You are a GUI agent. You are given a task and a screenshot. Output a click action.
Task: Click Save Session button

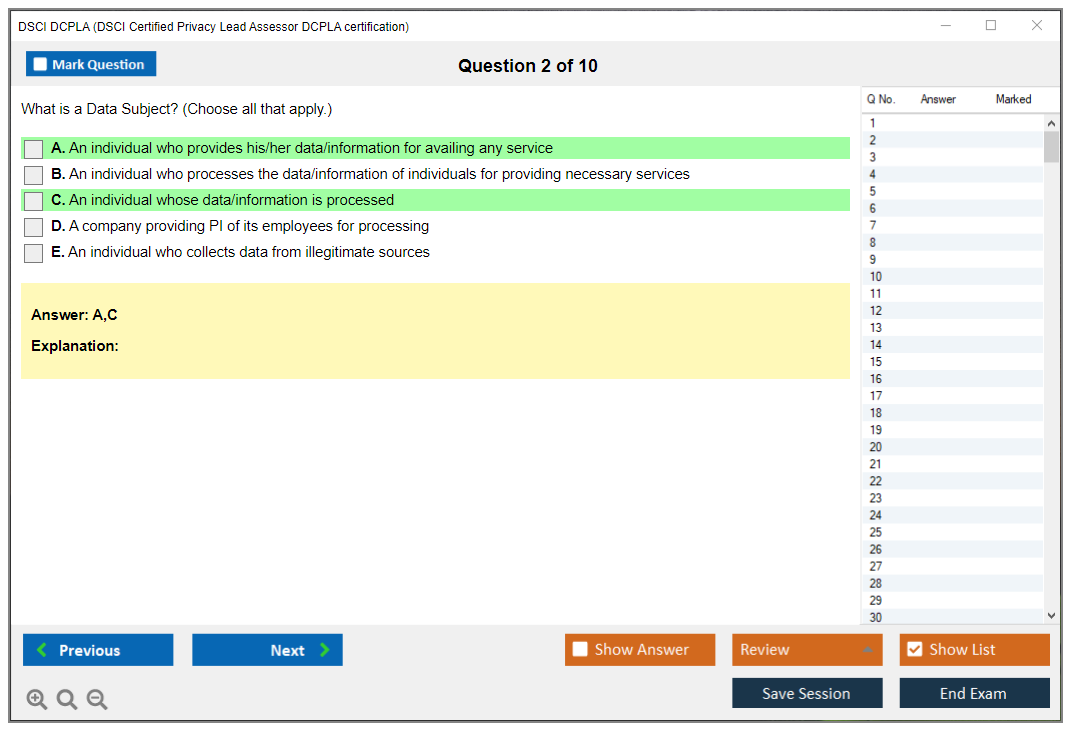point(807,693)
